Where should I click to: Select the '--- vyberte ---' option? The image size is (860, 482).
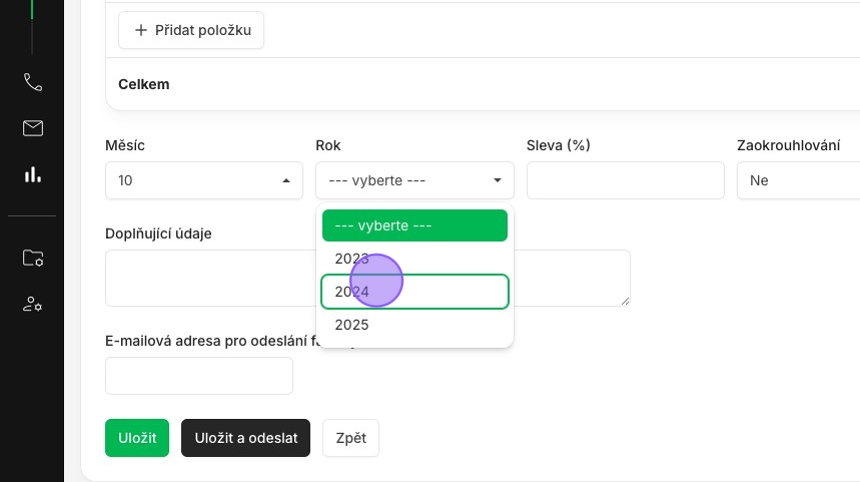tap(415, 225)
